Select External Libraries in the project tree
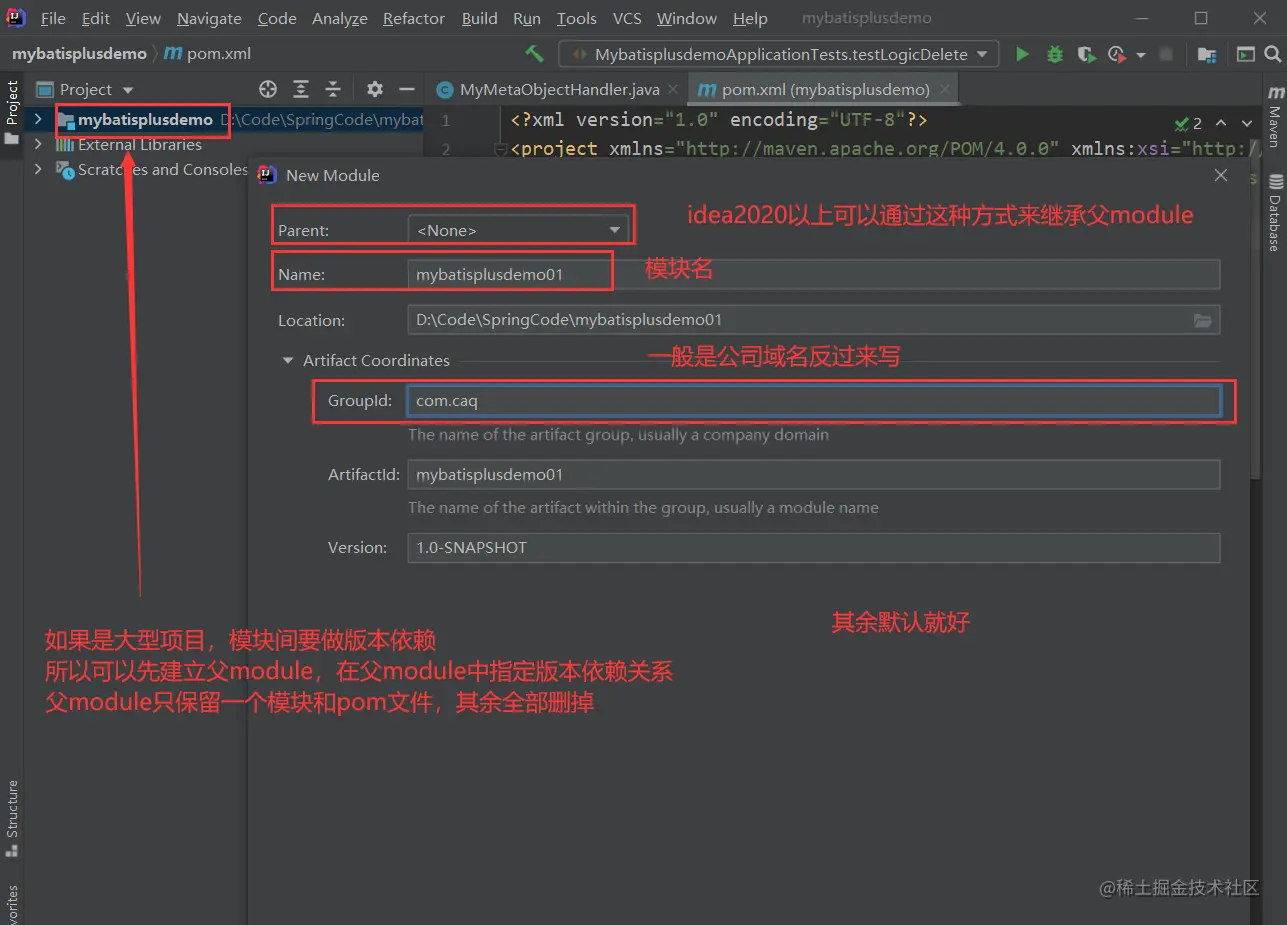The width and height of the screenshot is (1287, 925). point(140,144)
